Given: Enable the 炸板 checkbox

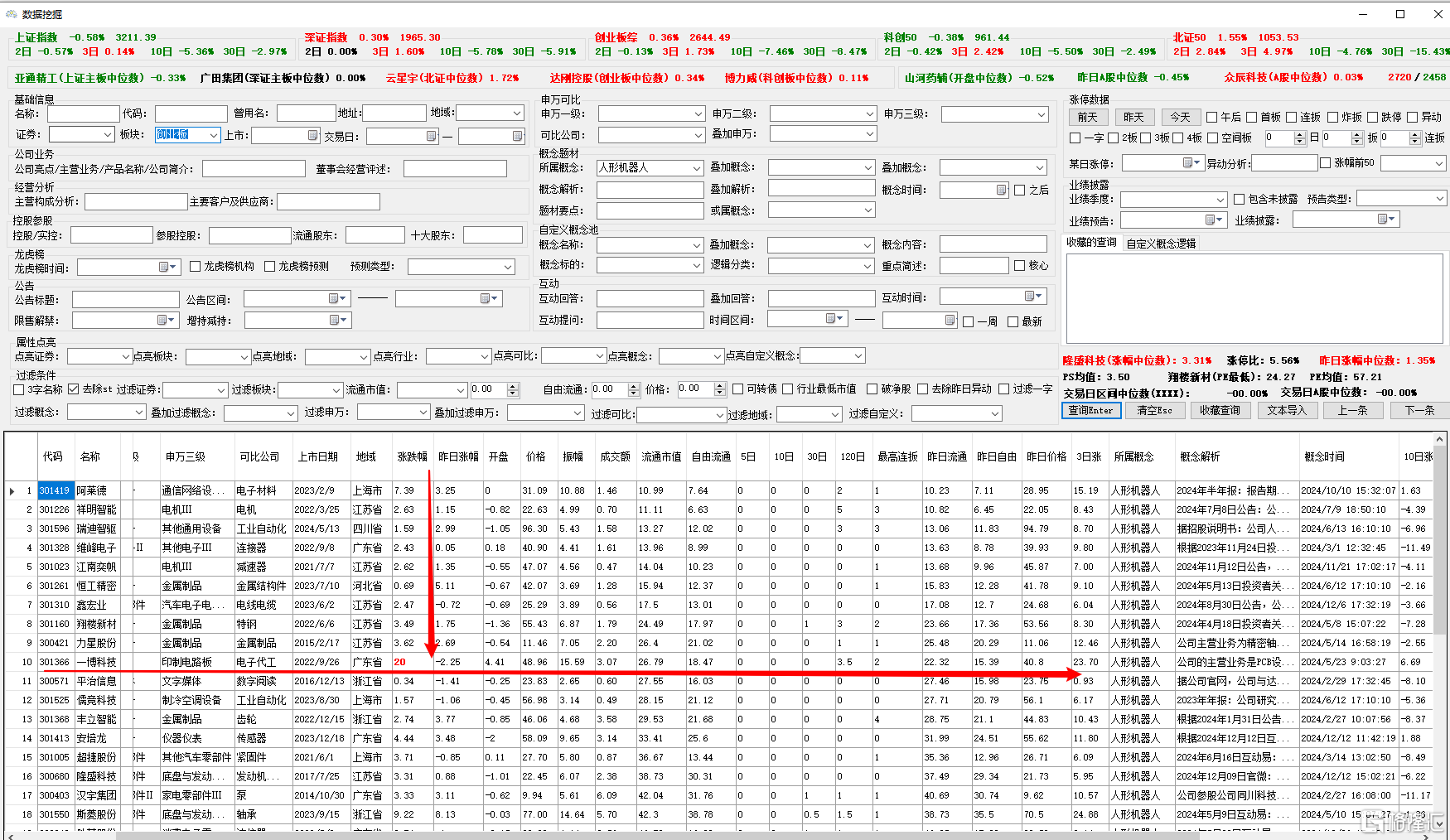Looking at the screenshot, I should 1332,118.
